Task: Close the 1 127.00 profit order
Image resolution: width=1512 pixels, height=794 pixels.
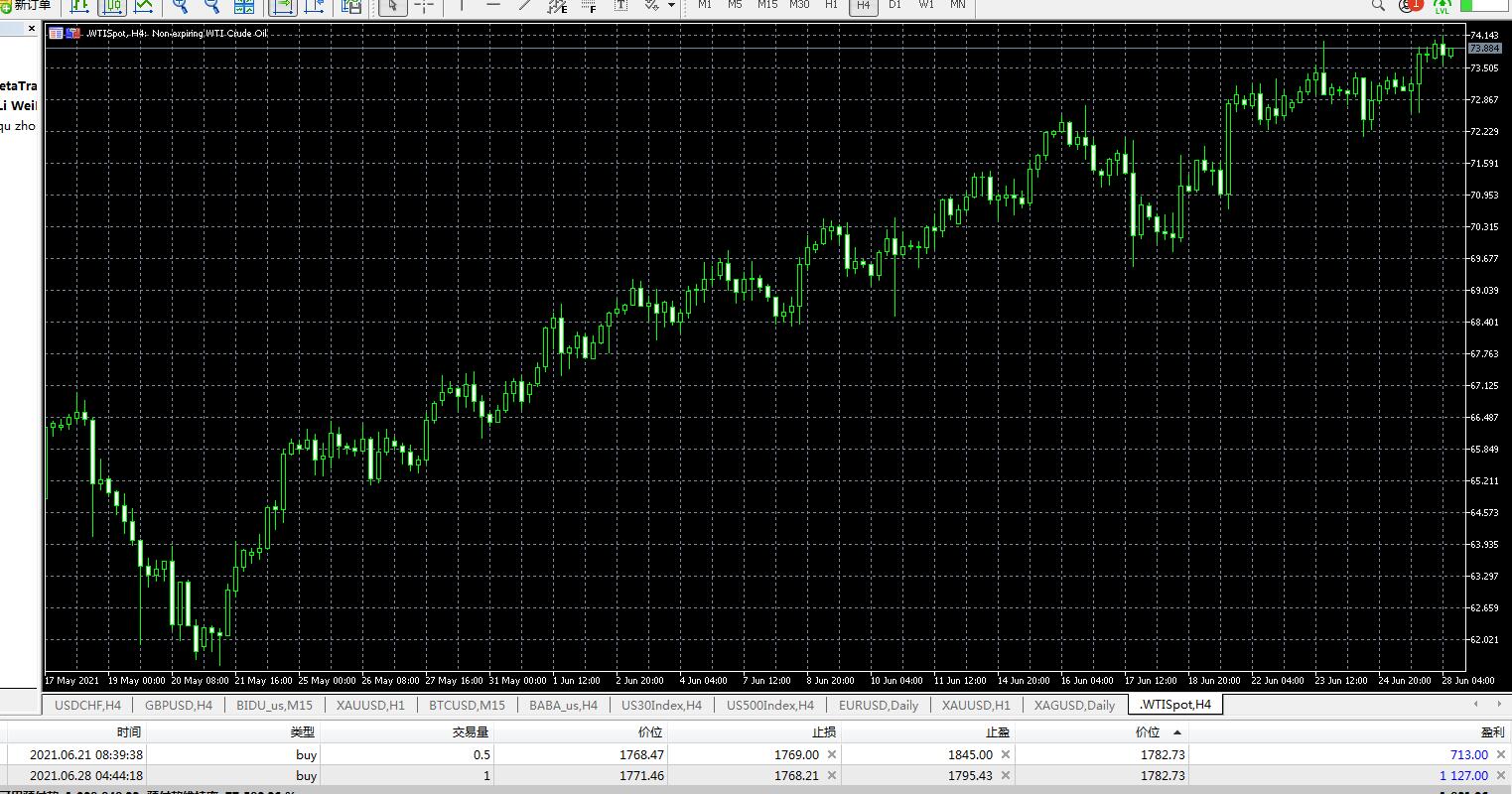Action: [1499, 776]
